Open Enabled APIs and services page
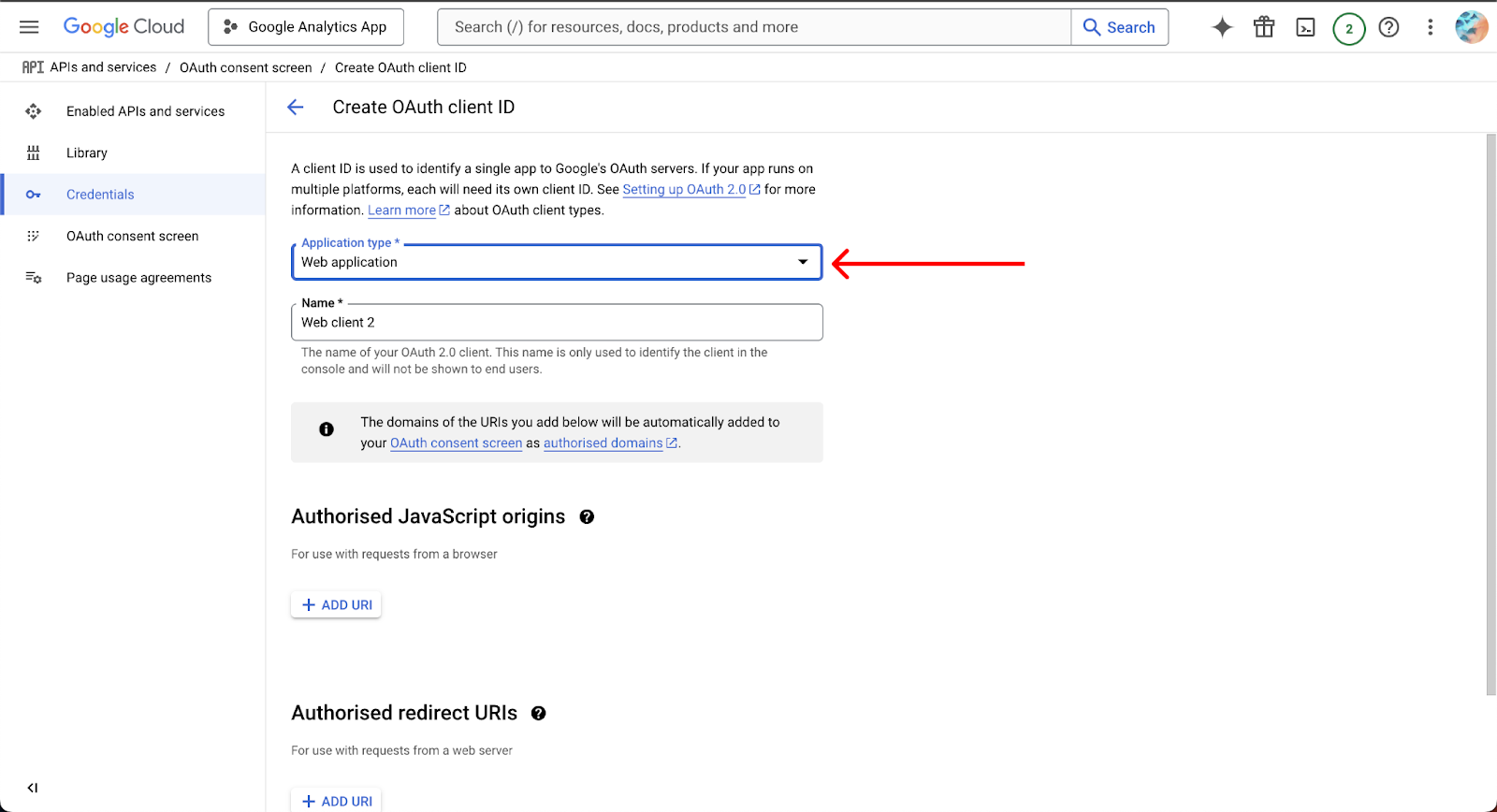This screenshot has height=812, width=1497. pyautogui.click(x=145, y=111)
